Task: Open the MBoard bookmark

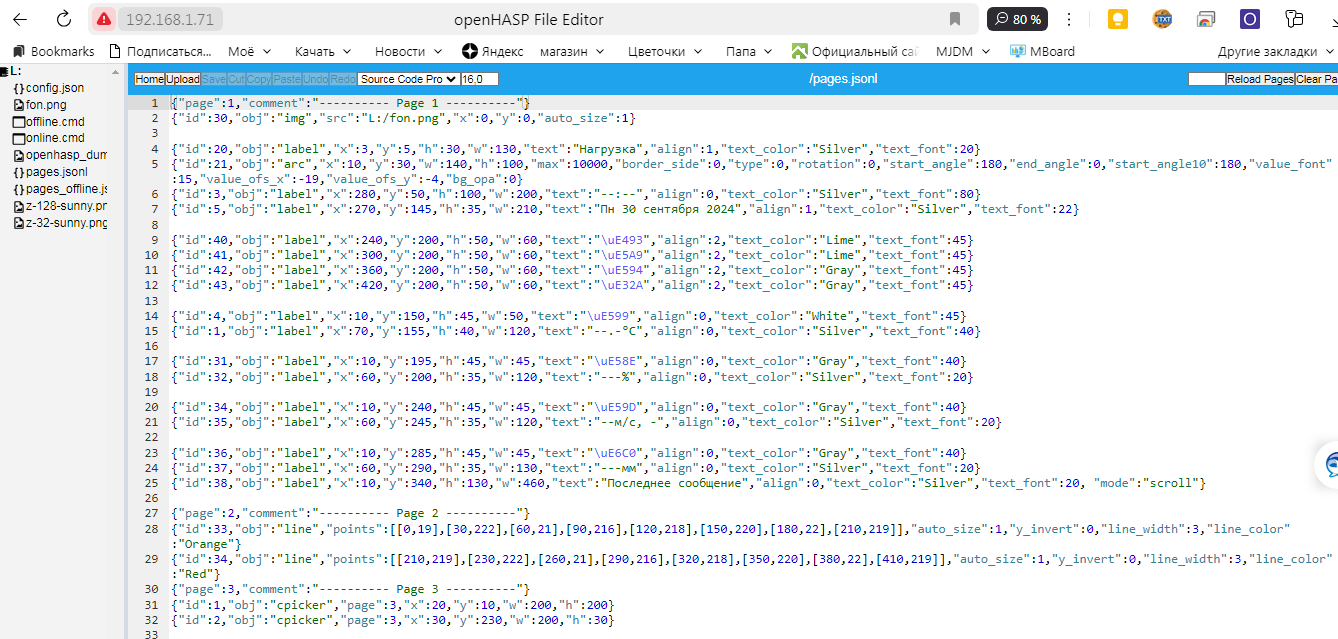Action: 1042,51
